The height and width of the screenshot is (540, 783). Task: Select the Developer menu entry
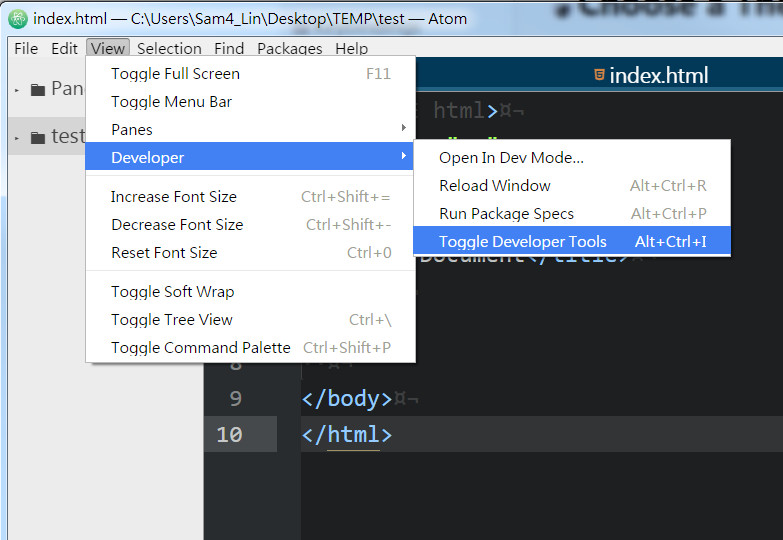[x=250, y=156]
